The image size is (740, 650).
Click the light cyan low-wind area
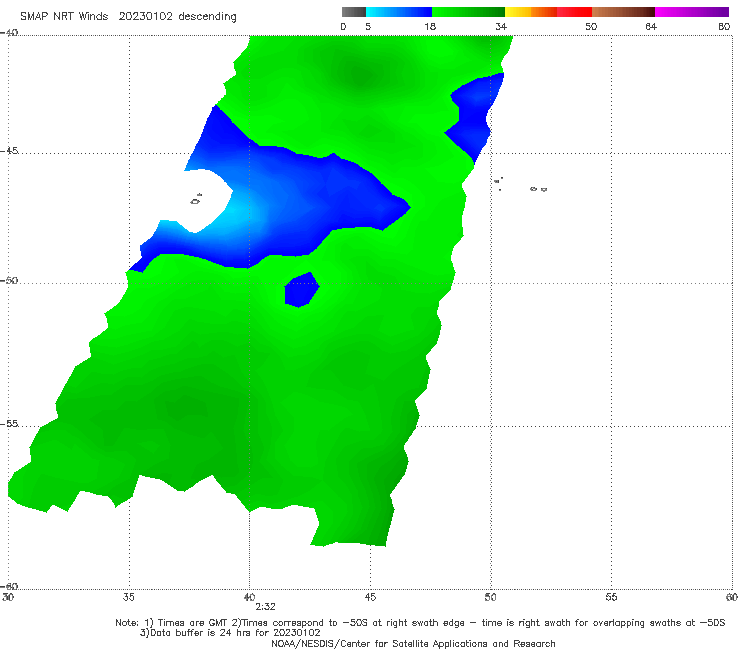(x=236, y=211)
